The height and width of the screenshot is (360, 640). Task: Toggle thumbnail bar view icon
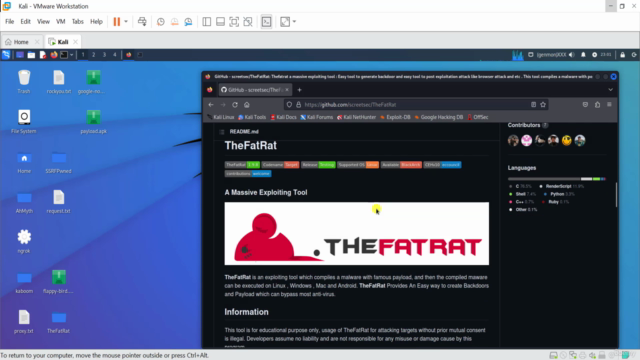[x=220, y=22]
